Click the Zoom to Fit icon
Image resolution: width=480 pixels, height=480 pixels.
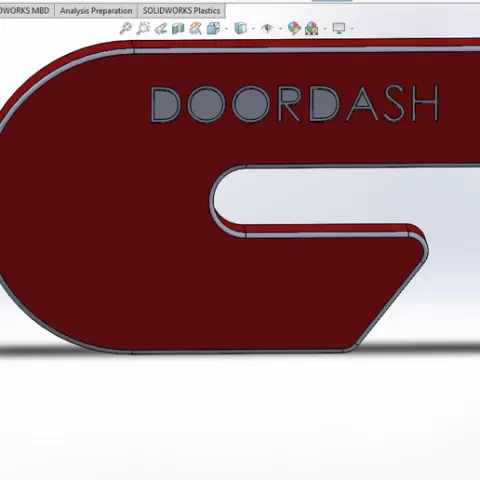tap(126, 28)
